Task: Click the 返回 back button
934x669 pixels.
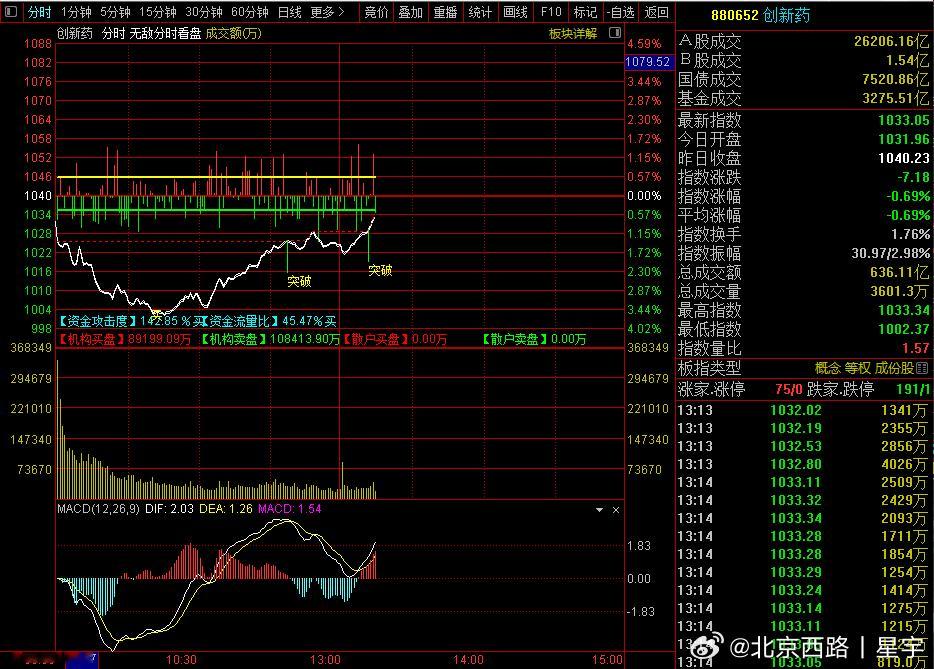Action: (656, 12)
